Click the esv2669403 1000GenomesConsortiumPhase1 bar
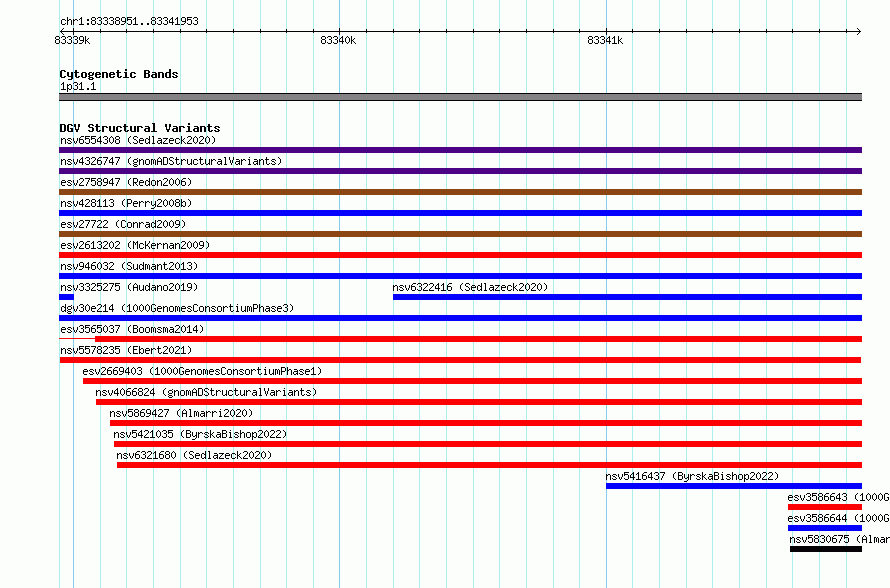This screenshot has height=588, width=890. [x=472, y=381]
